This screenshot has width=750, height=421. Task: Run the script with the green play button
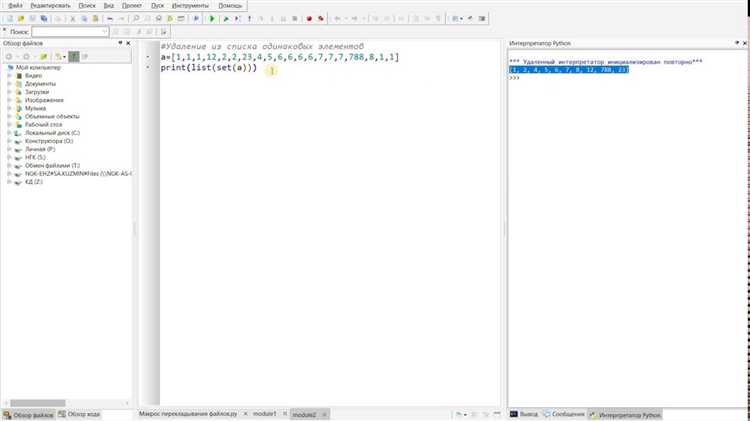212,19
